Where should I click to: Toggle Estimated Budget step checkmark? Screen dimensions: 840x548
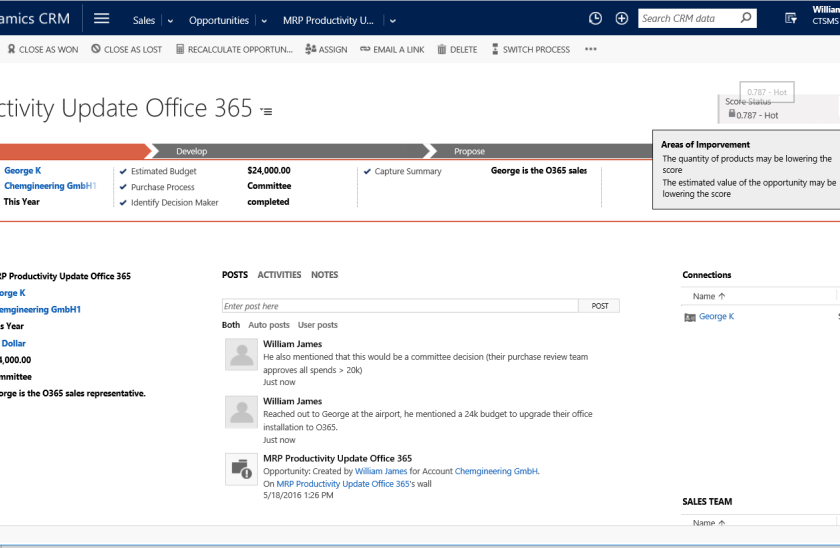pyautogui.click(x=123, y=171)
